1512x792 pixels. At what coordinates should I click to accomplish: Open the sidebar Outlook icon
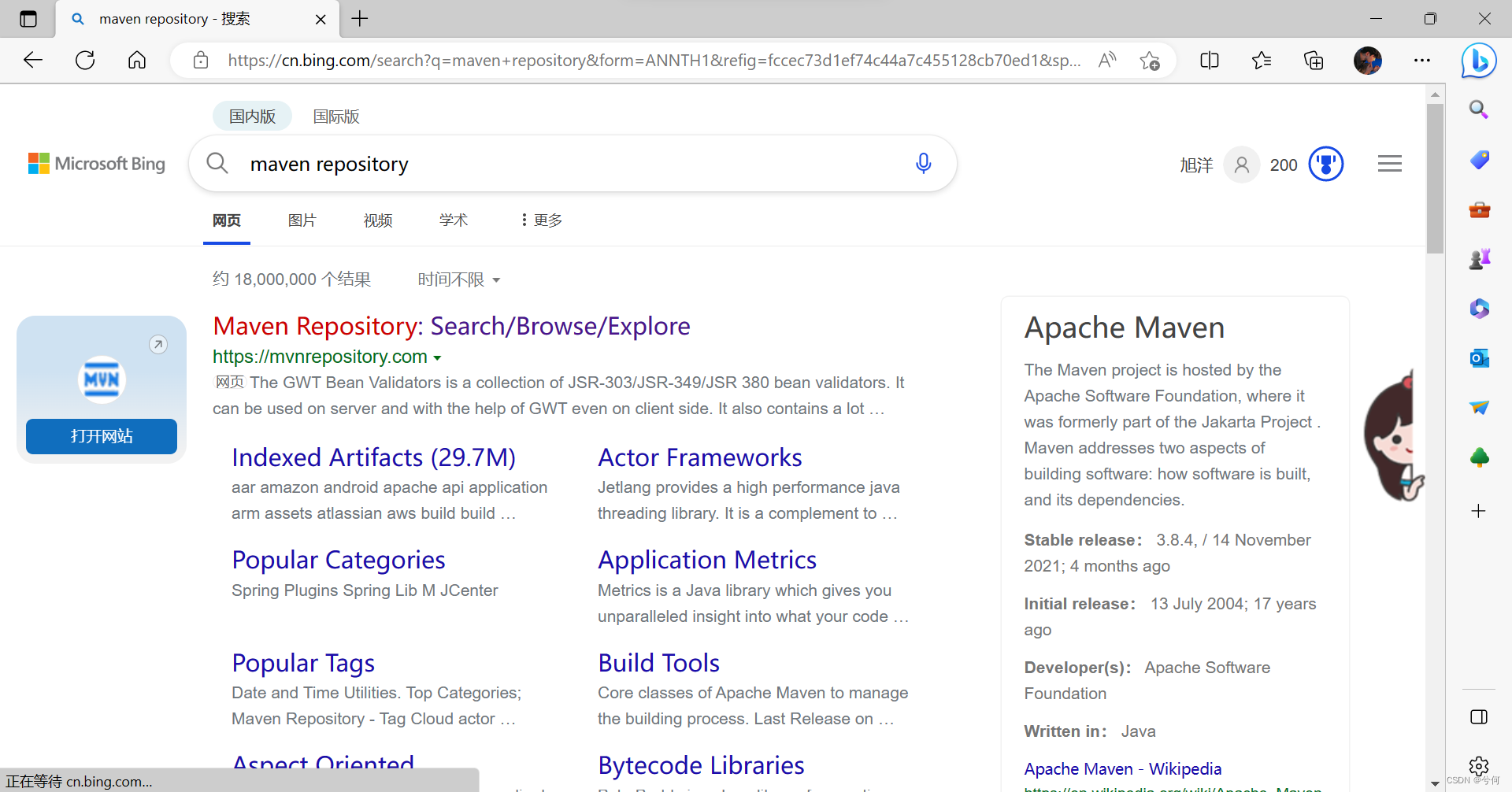(1479, 358)
